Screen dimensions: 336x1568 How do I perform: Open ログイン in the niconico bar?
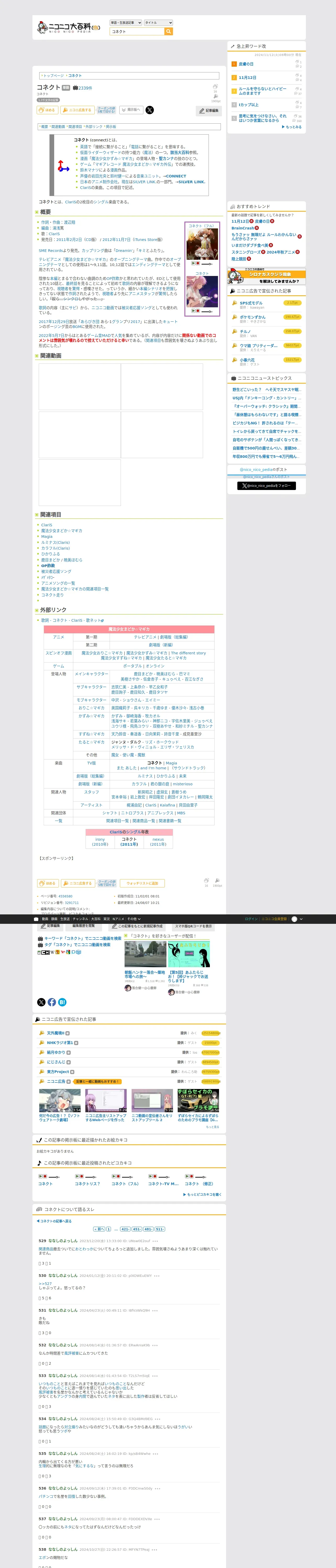251,919
